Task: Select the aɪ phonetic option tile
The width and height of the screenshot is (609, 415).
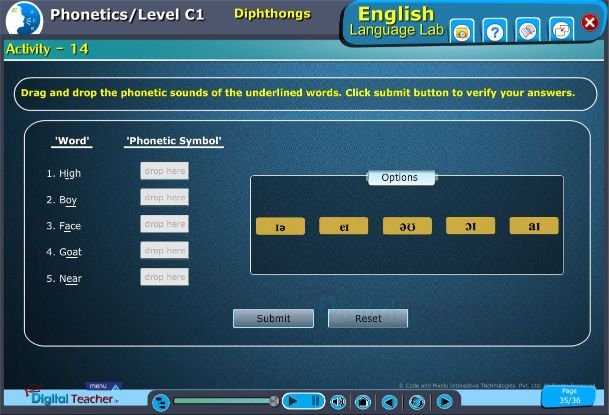Action: (534, 226)
